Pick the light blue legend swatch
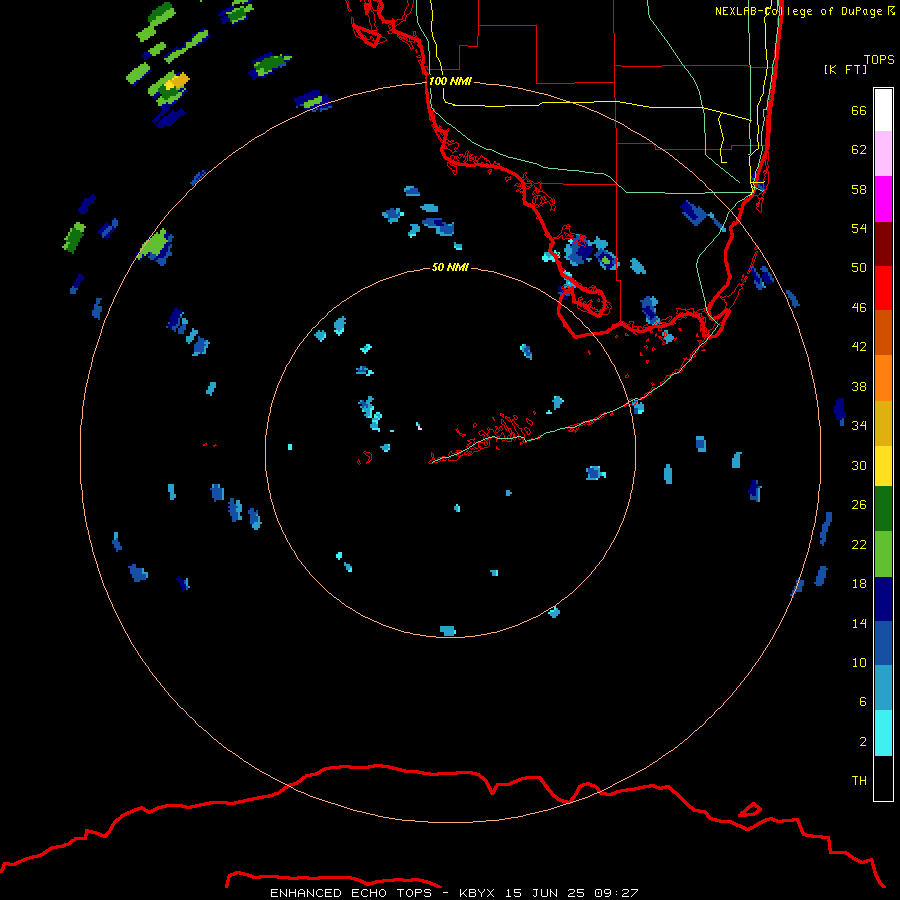This screenshot has width=900, height=900. (x=883, y=688)
